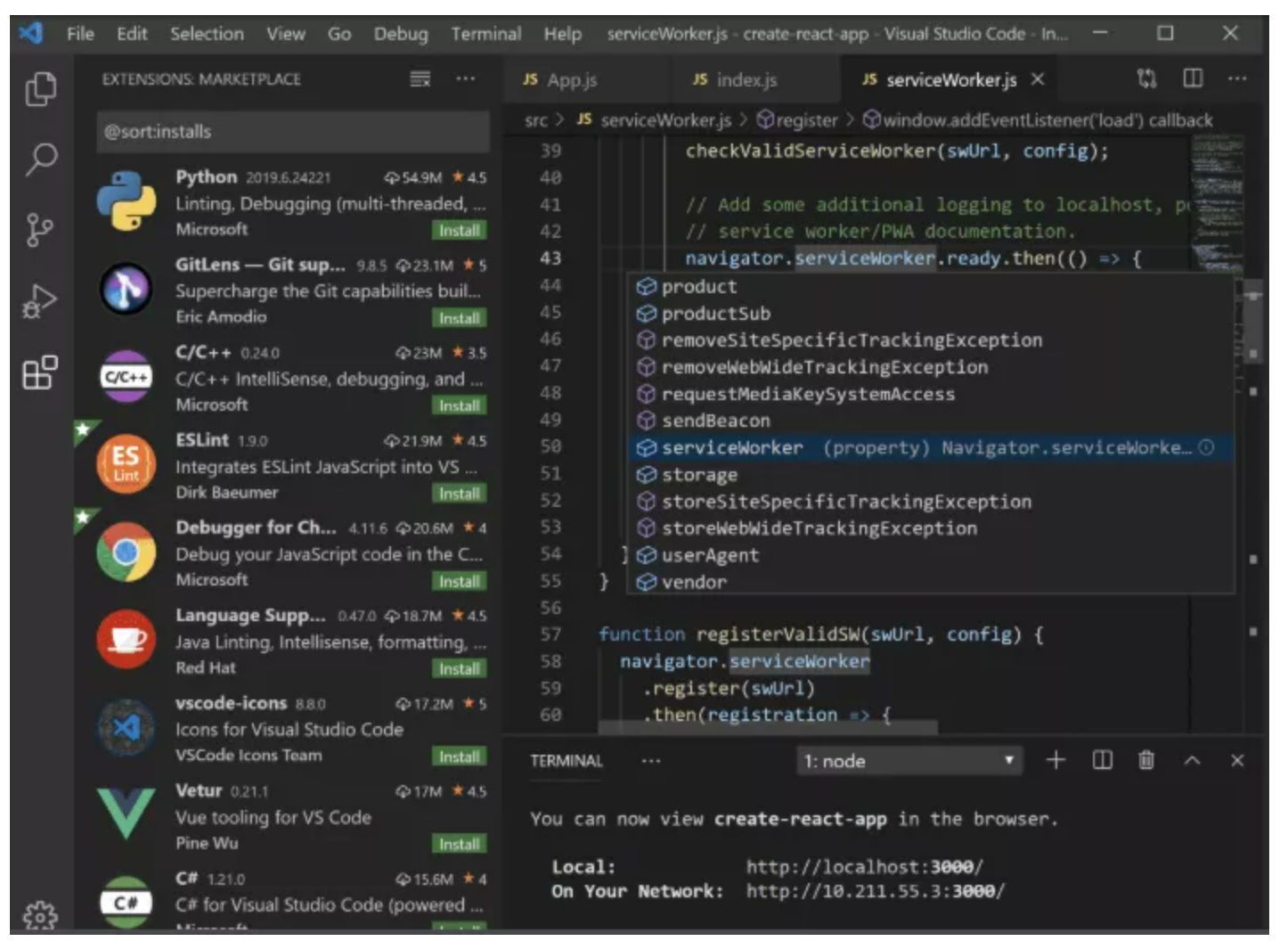Install the C/C++ extension
The image size is (1288, 949).
[459, 405]
